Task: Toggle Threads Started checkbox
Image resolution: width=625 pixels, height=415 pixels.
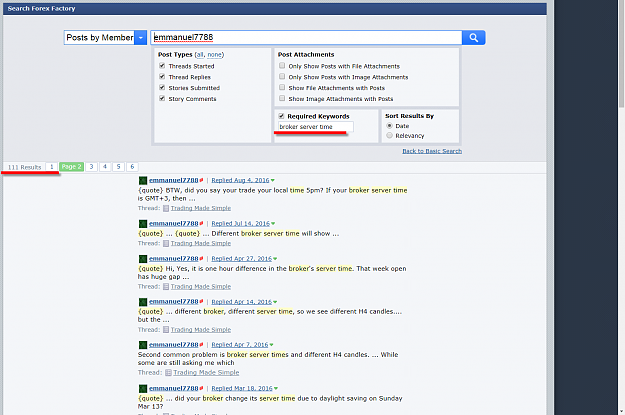Action: point(162,66)
